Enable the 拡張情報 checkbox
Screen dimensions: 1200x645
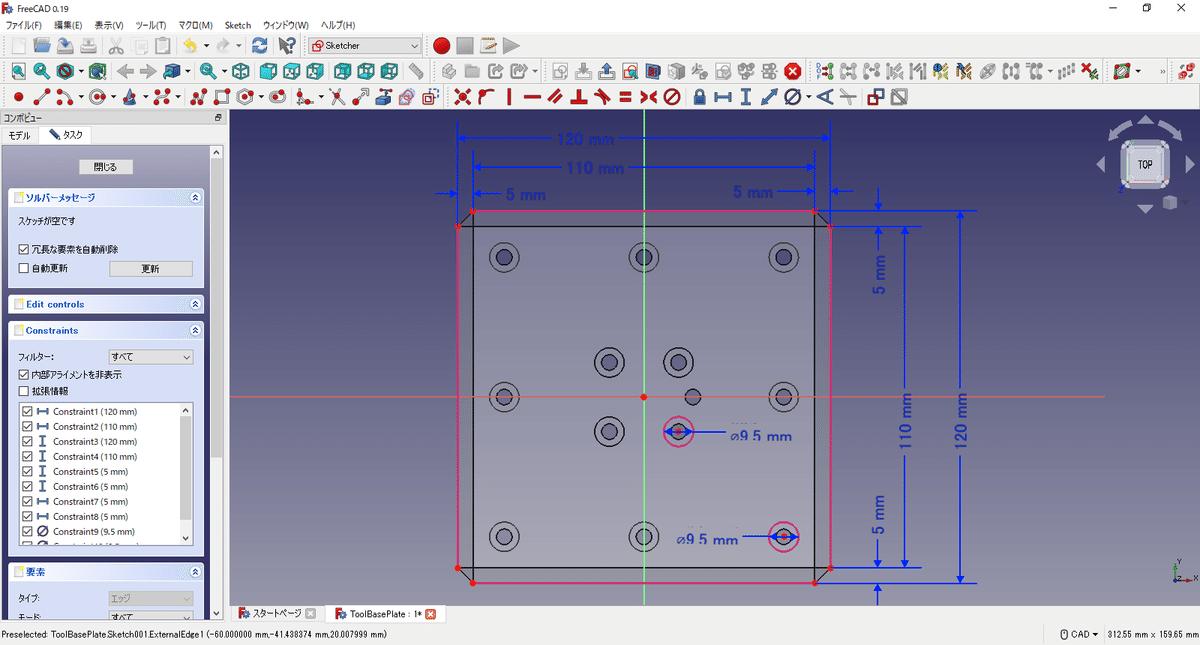(x=24, y=391)
